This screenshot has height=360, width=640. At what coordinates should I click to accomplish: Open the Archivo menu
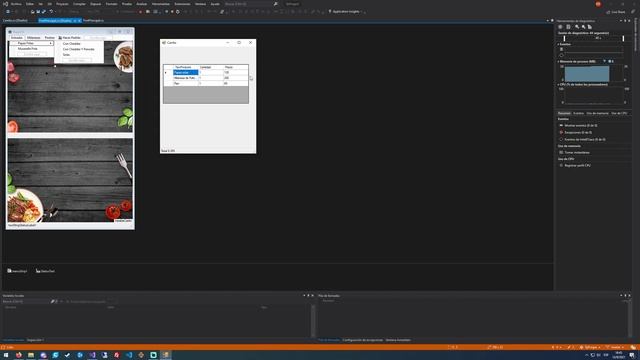coord(16,4)
